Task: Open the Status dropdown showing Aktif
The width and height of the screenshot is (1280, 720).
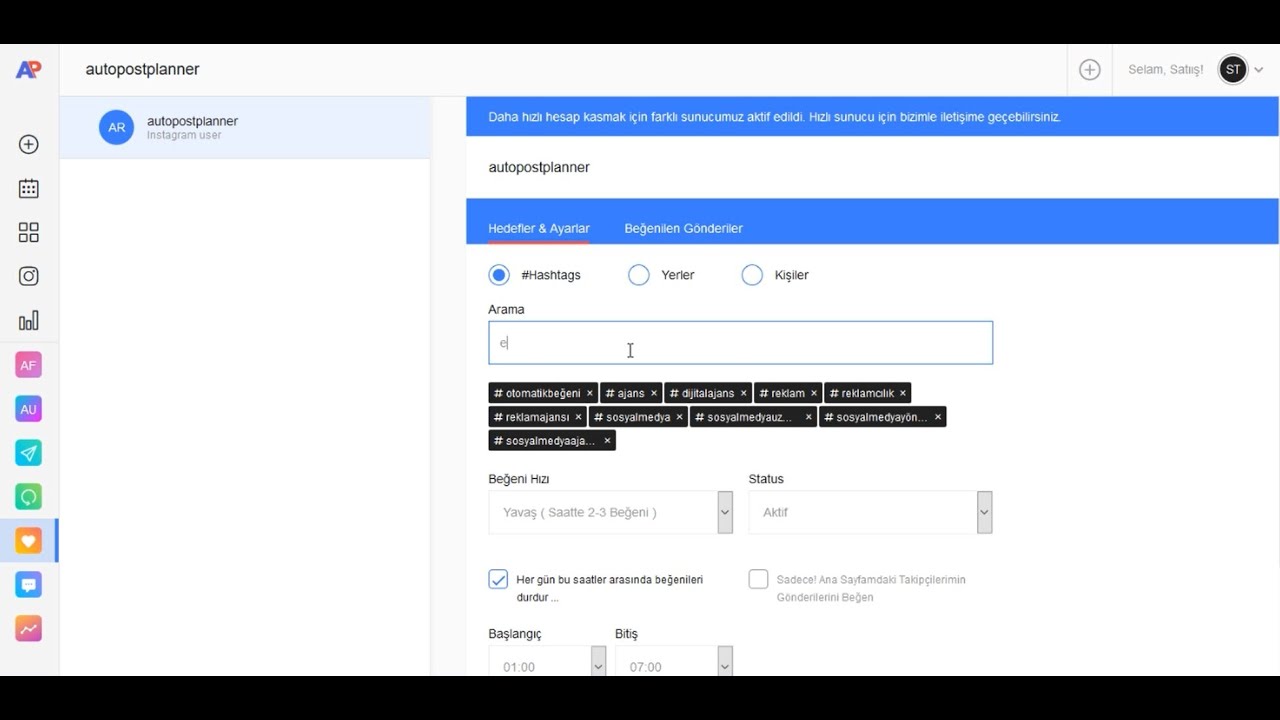Action: pos(870,512)
